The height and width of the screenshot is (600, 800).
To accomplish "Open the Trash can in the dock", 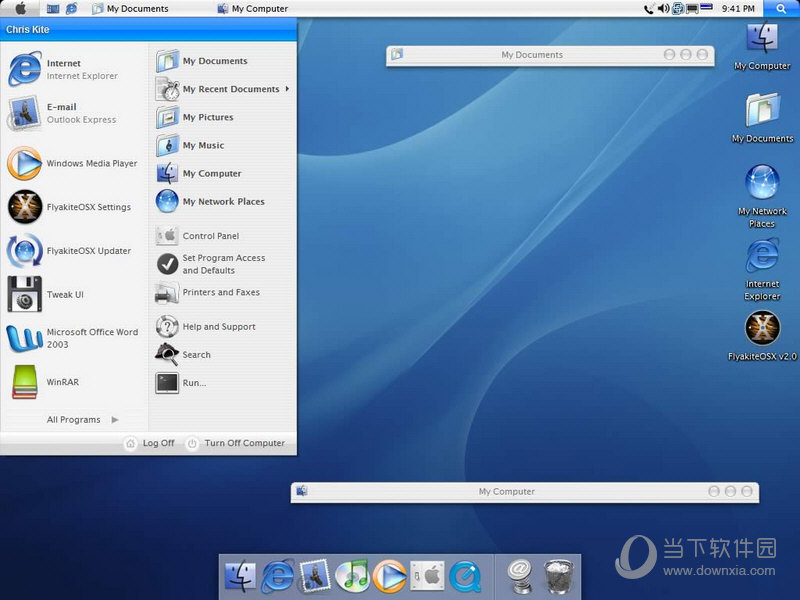I will tap(558, 575).
